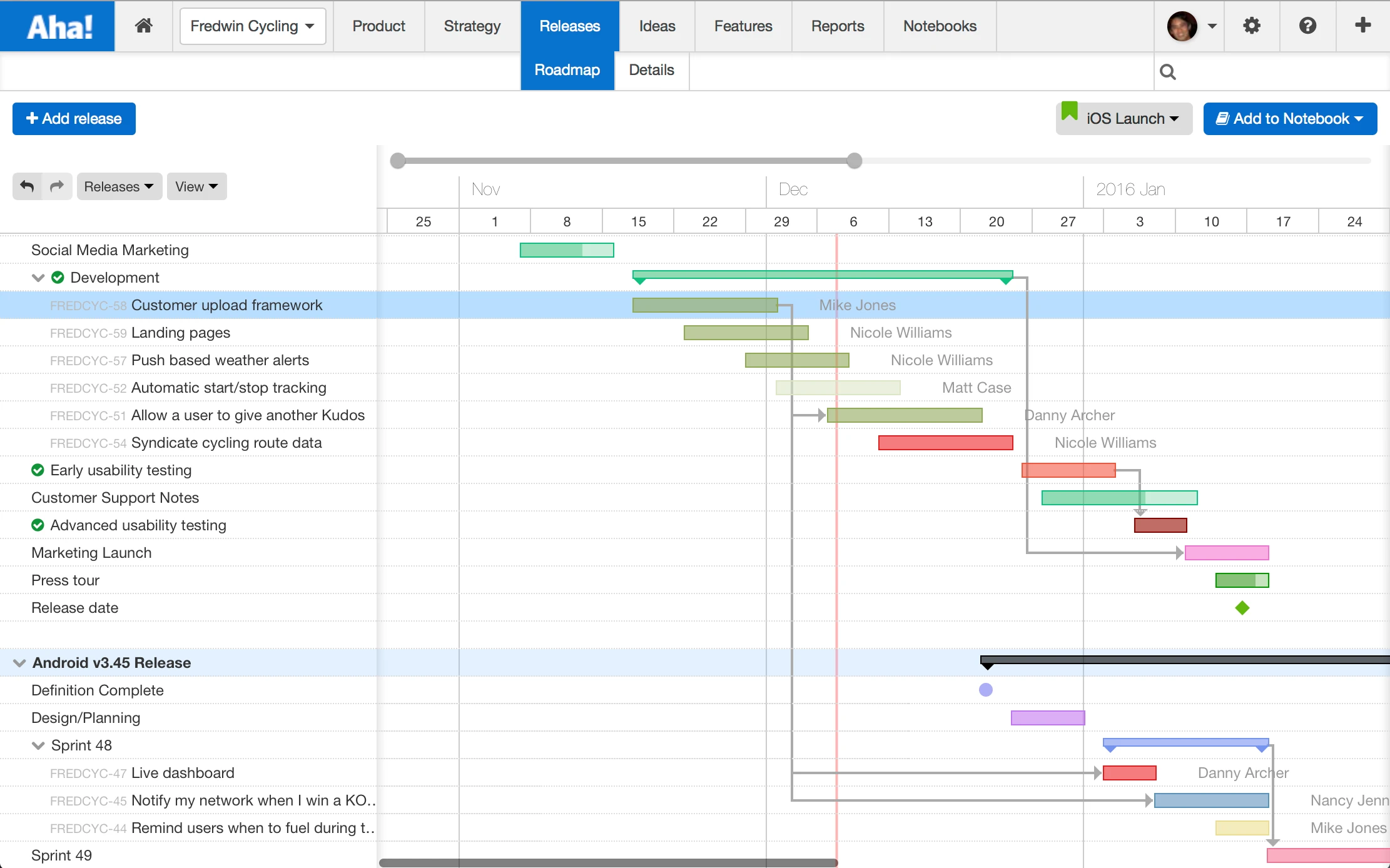Open the settings gear icon

(x=1252, y=26)
